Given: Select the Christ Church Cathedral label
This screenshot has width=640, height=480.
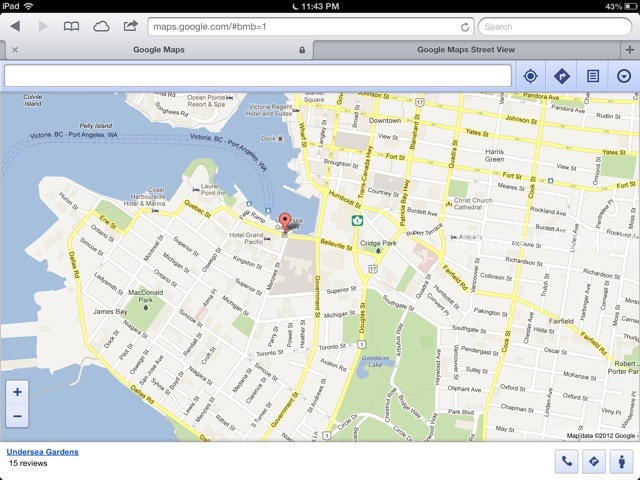Looking at the screenshot, I should tap(473, 204).
